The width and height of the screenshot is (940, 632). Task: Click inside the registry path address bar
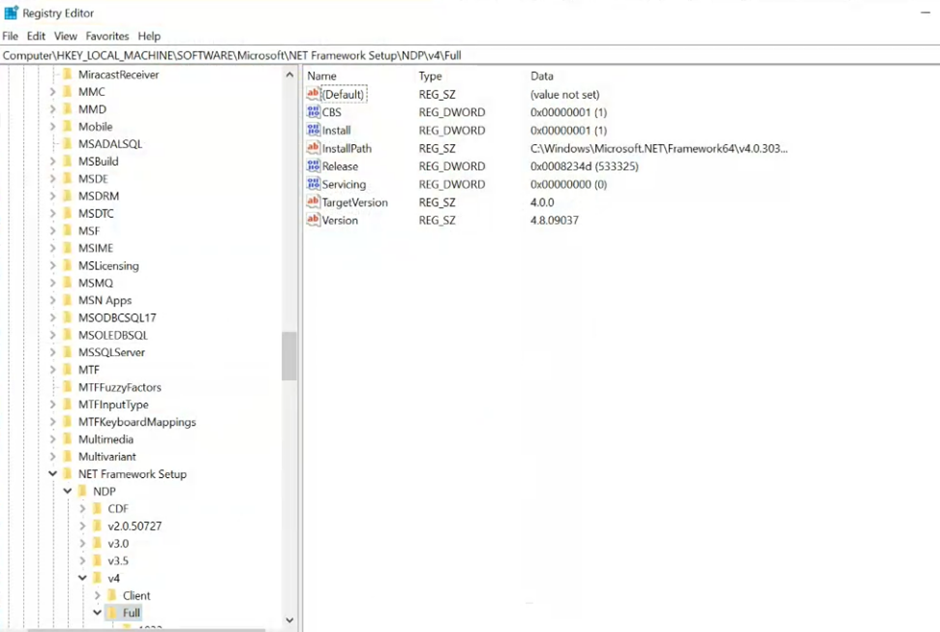pos(400,55)
